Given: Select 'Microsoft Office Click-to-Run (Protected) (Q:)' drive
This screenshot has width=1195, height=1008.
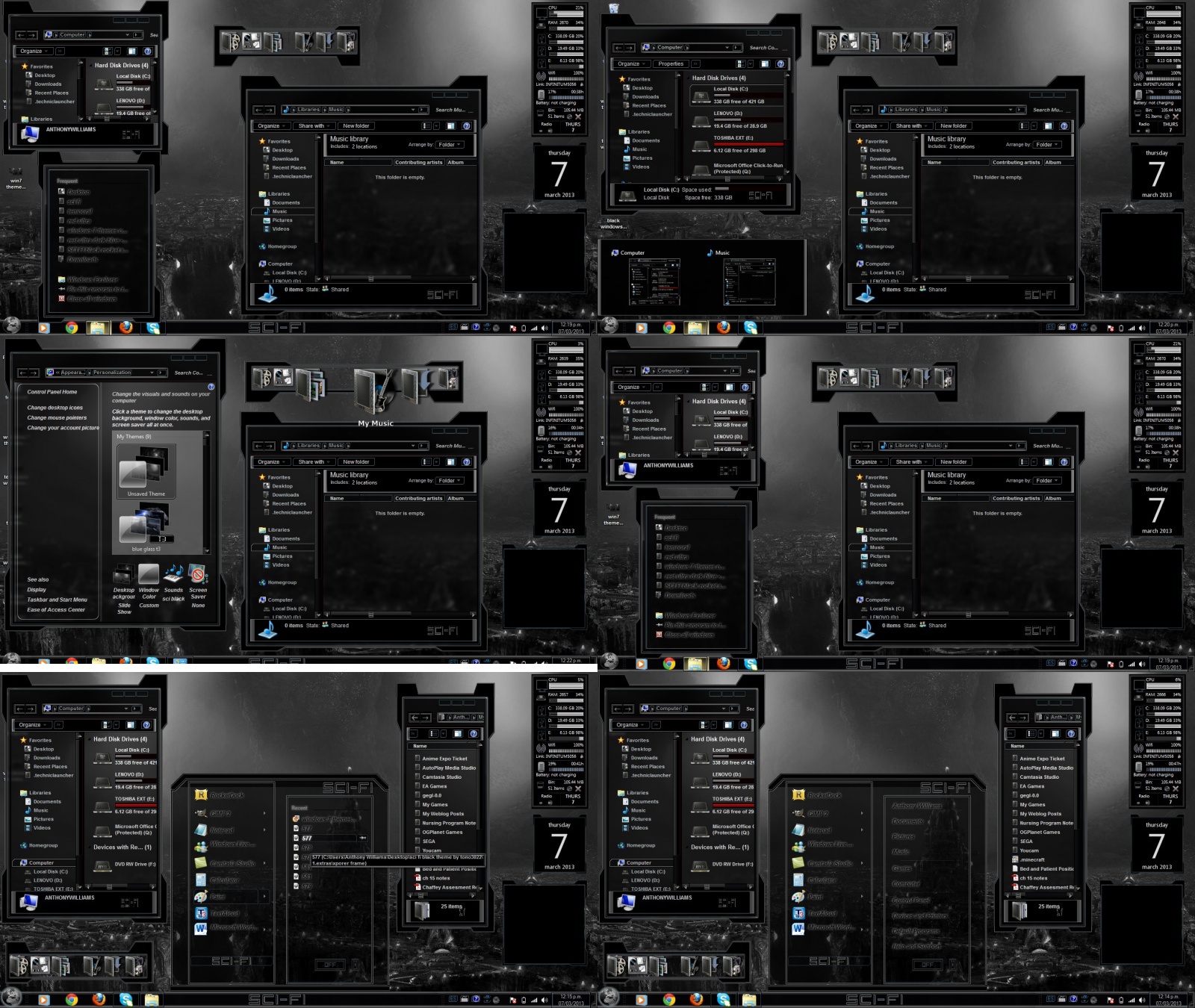Looking at the screenshot, I should click(x=738, y=169).
